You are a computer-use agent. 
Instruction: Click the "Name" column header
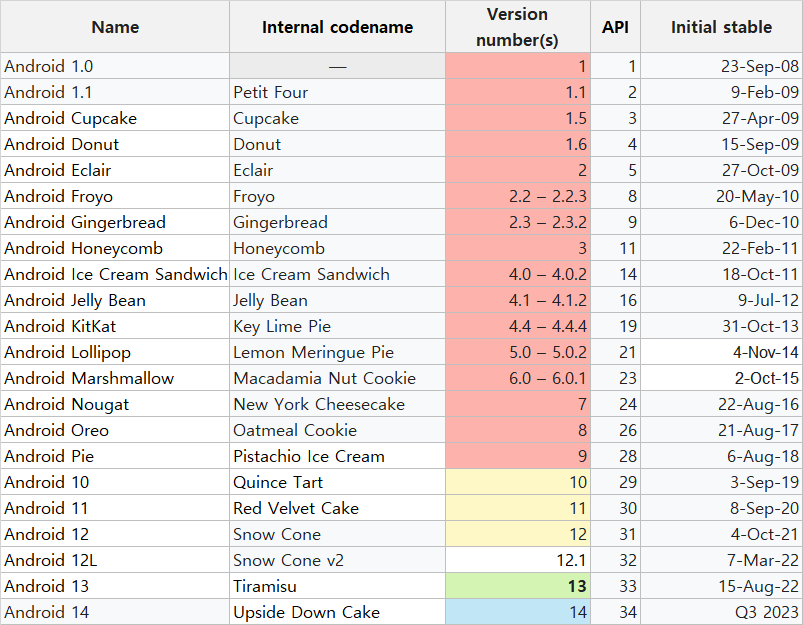115,27
